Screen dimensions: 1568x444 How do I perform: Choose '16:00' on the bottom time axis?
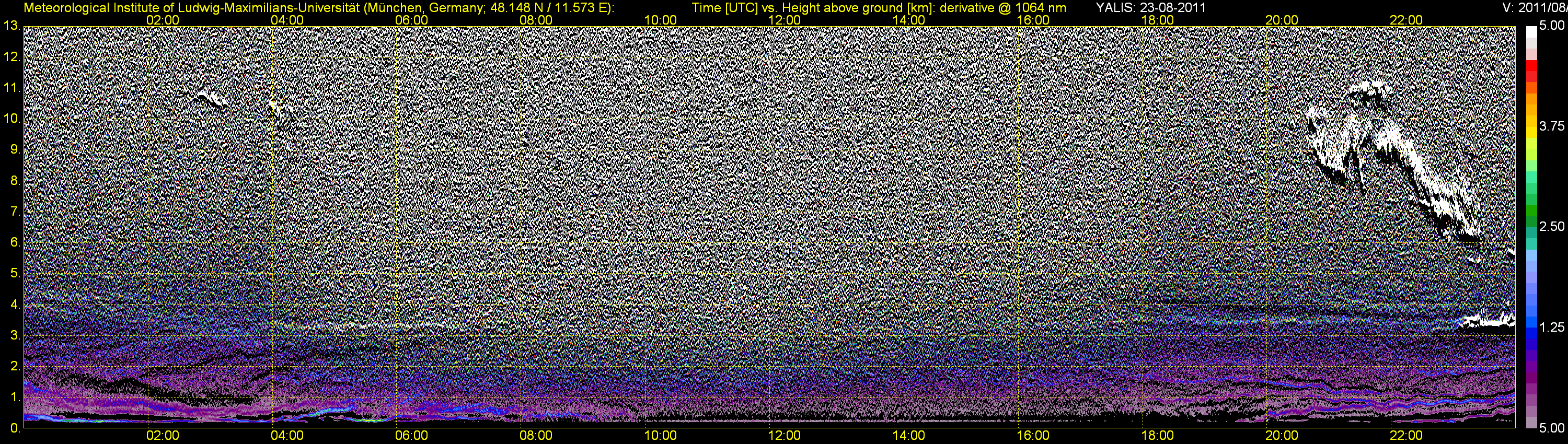click(x=1033, y=436)
